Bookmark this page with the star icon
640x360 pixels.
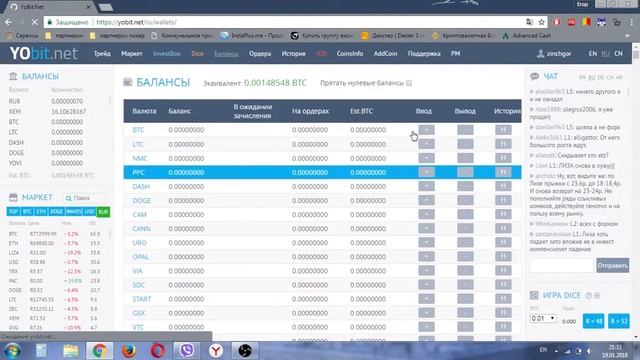point(541,22)
